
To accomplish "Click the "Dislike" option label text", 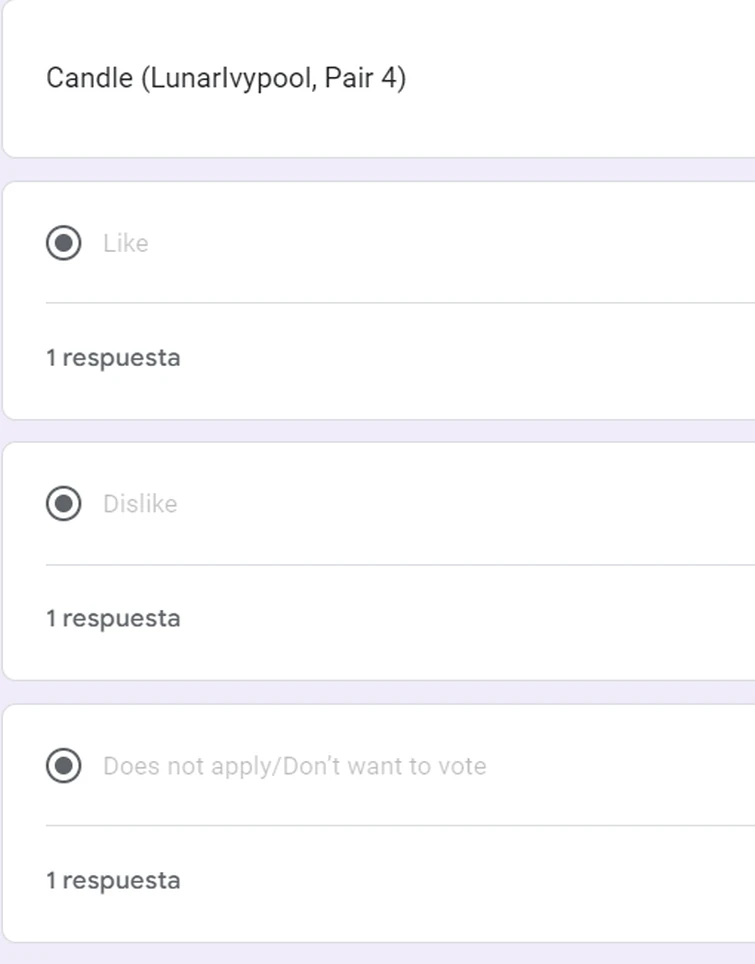I will [140, 504].
